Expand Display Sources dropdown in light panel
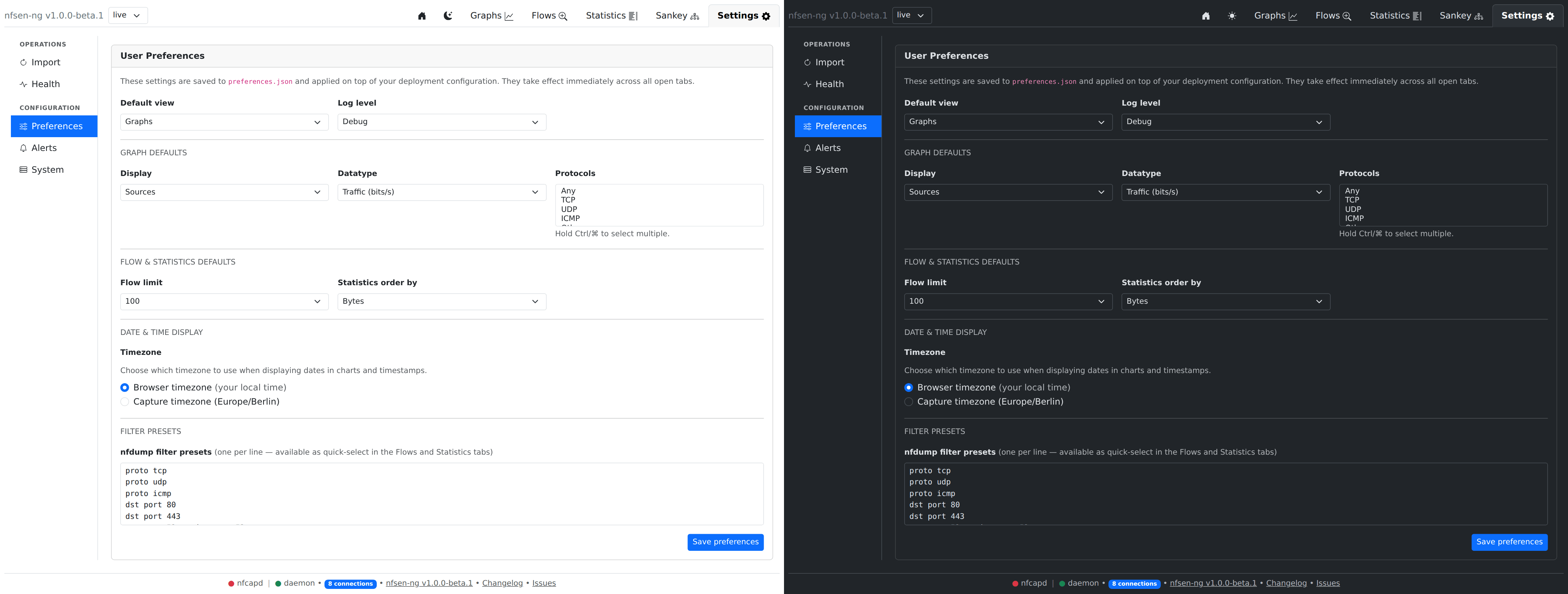 tap(225, 192)
